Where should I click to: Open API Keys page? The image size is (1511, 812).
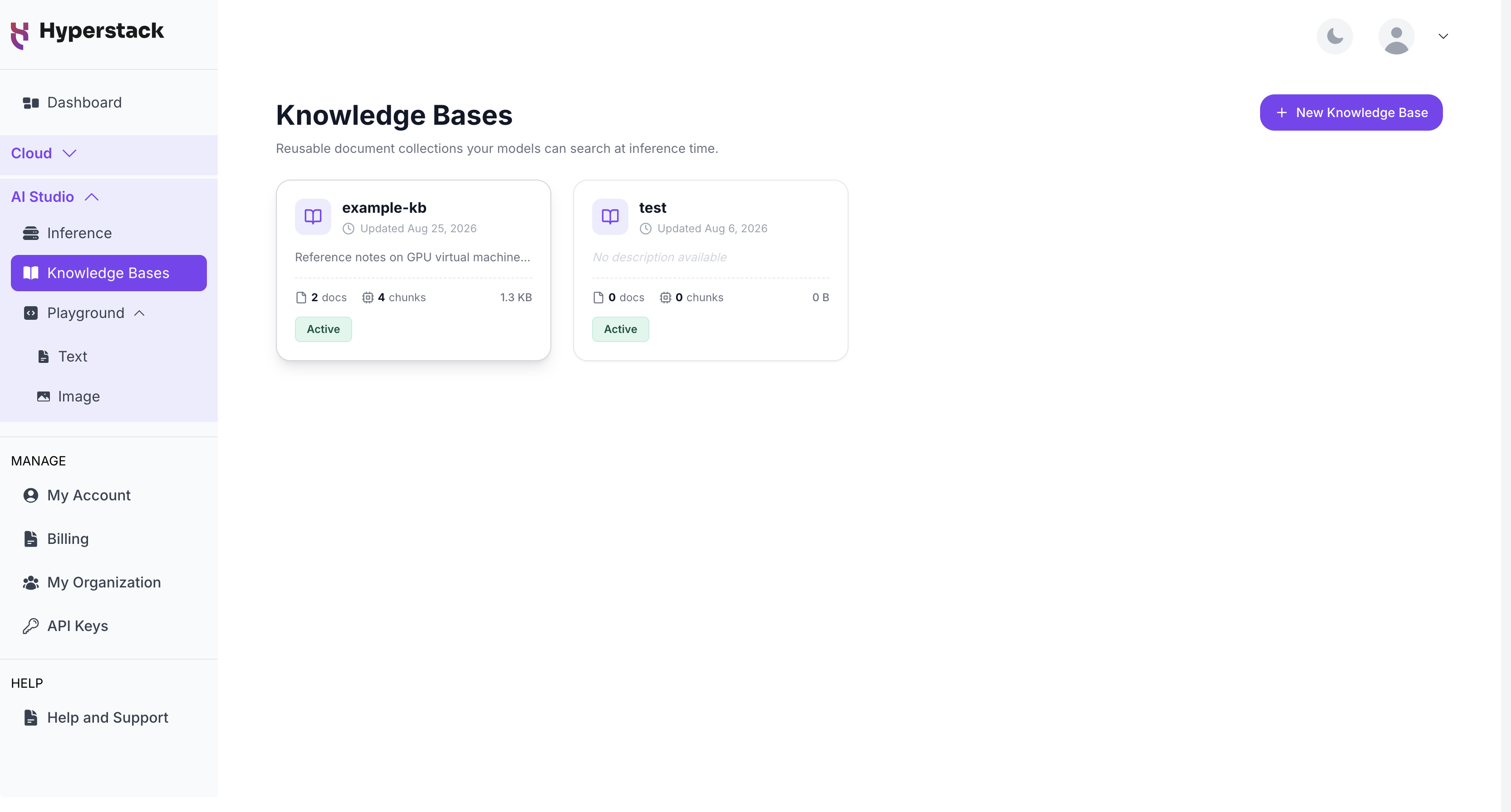point(108,626)
